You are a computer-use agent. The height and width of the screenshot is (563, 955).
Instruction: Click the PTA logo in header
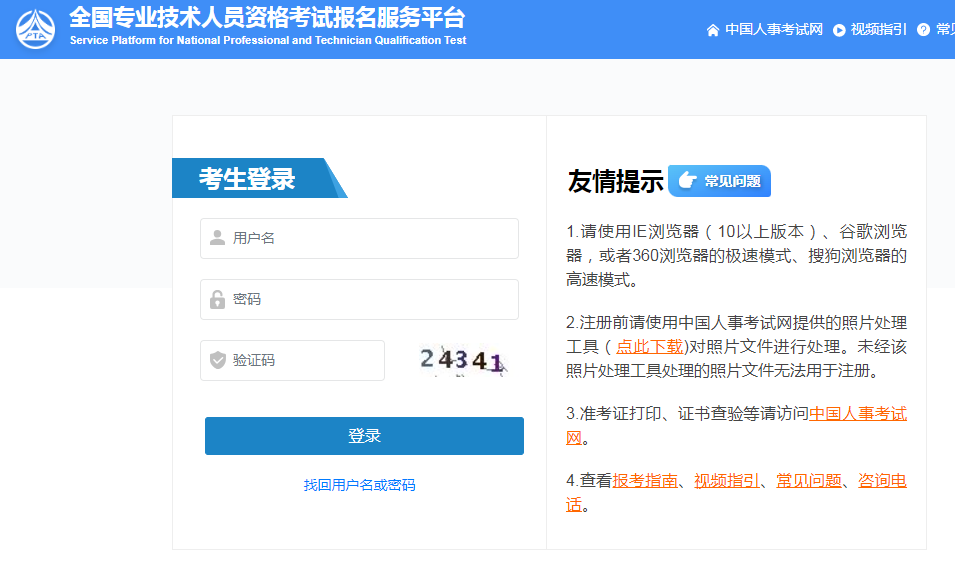click(35, 29)
